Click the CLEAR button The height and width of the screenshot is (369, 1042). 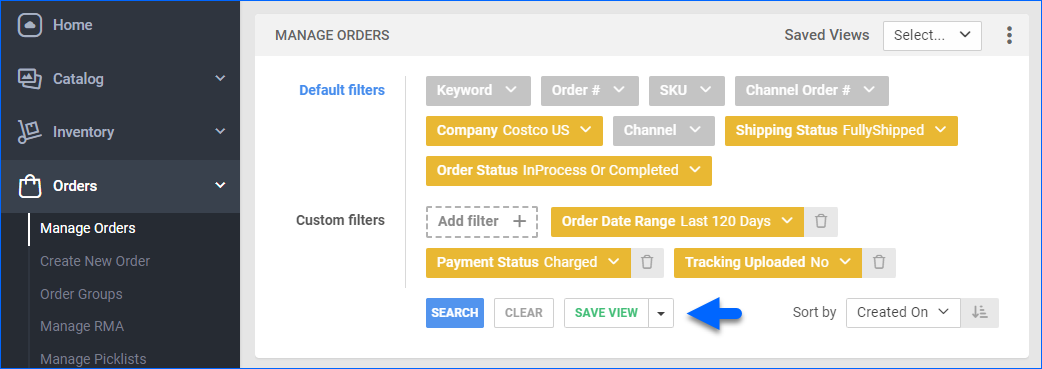524,313
